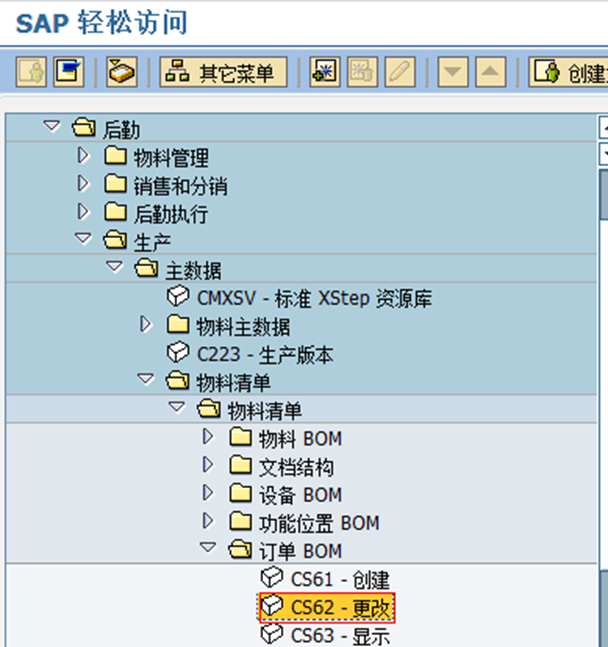Select C223 - 生产版本 transaction

coord(265,354)
